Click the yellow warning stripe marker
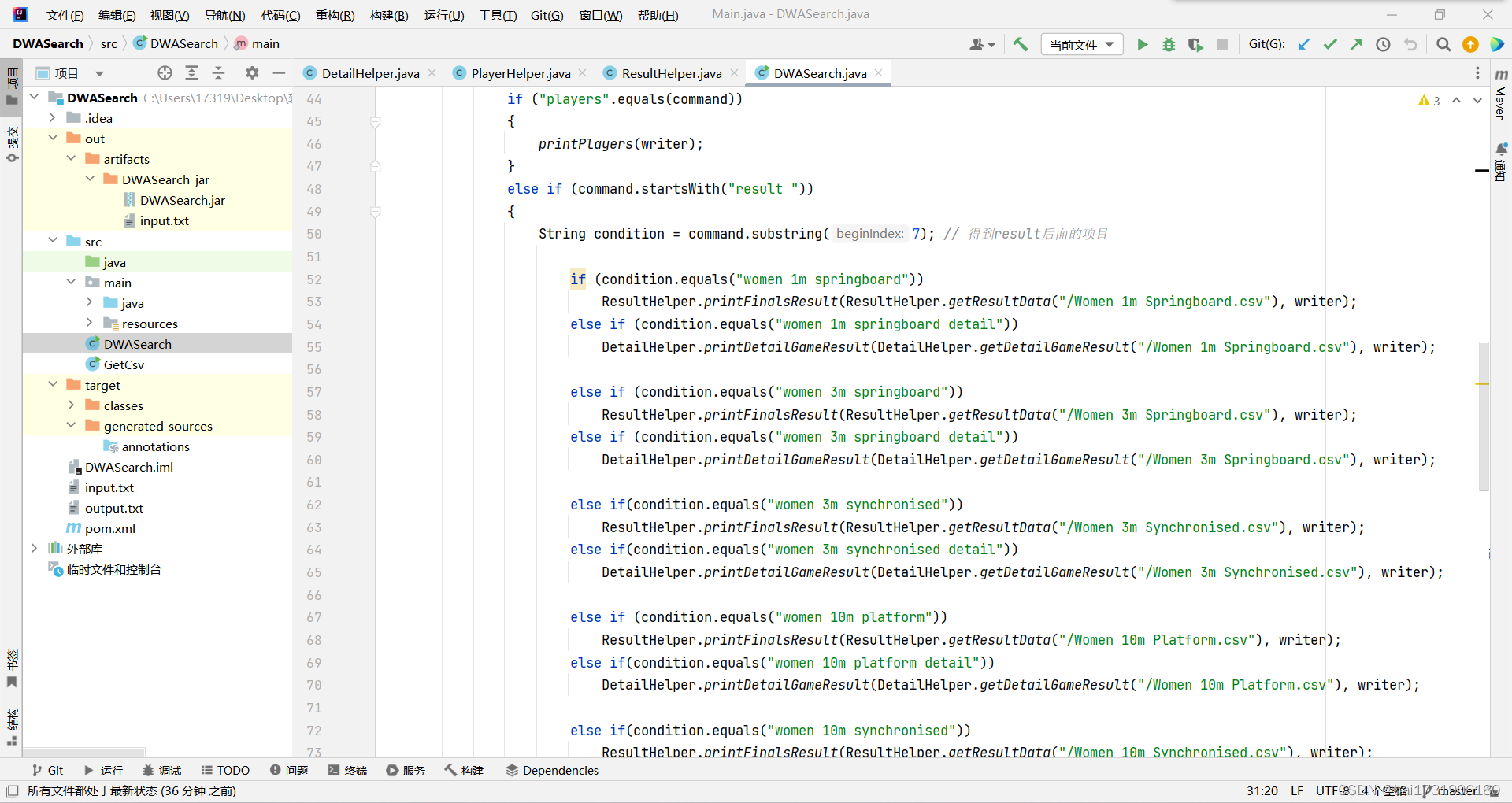The height and width of the screenshot is (803, 1512). click(x=1482, y=383)
